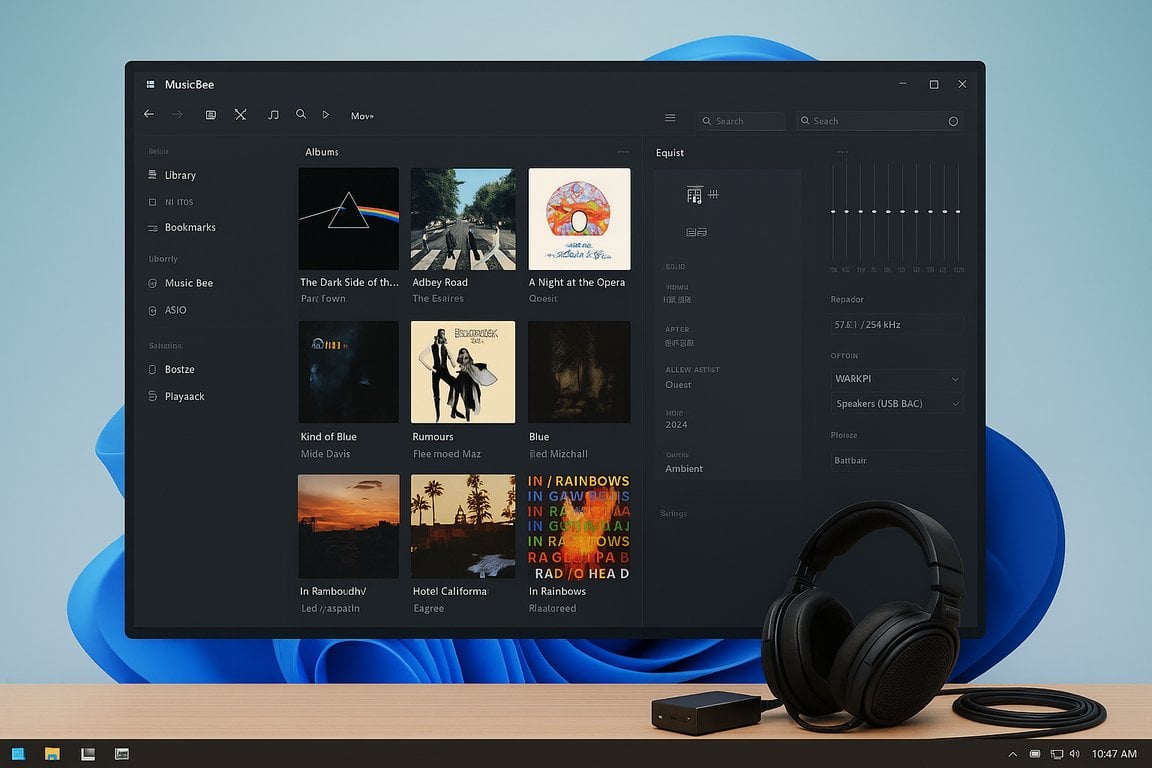The height and width of the screenshot is (768, 1152).
Task: Click the 'Ambient' genre value
Action: [684, 469]
